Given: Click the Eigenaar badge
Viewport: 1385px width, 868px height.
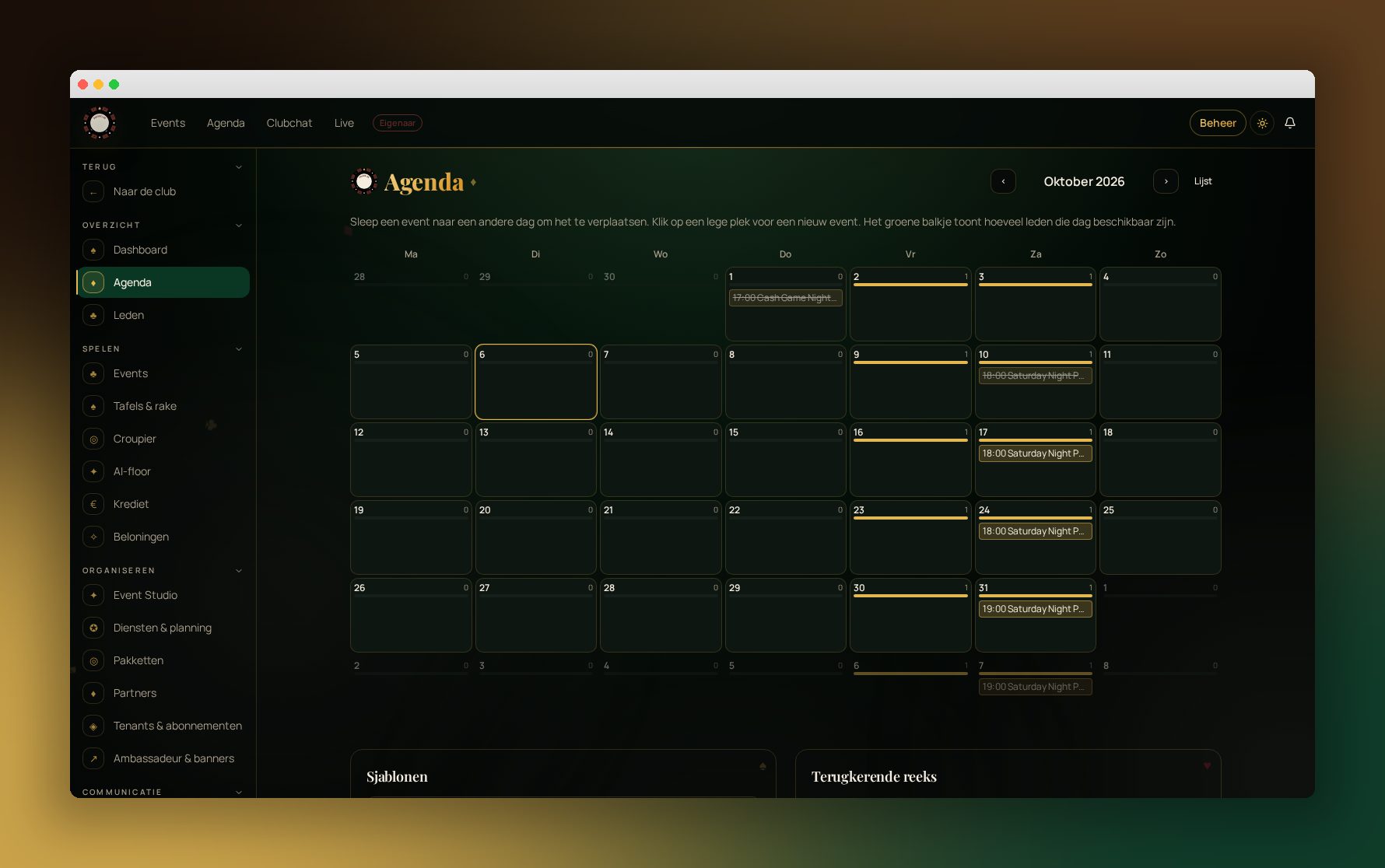Looking at the screenshot, I should click(x=398, y=123).
